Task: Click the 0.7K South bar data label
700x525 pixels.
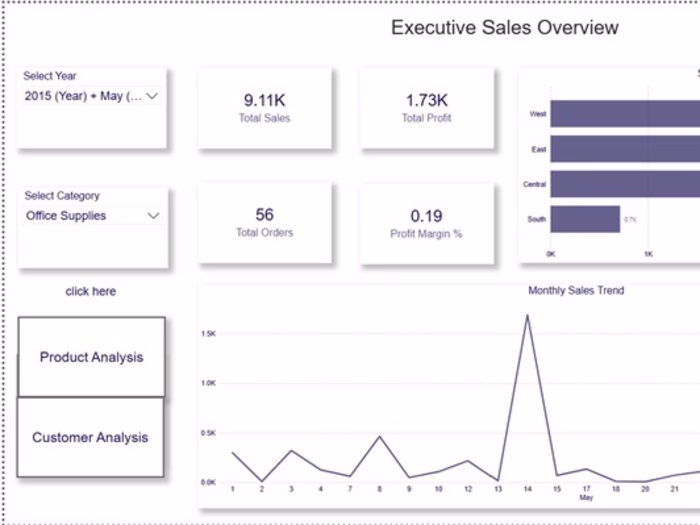Action: click(x=630, y=220)
